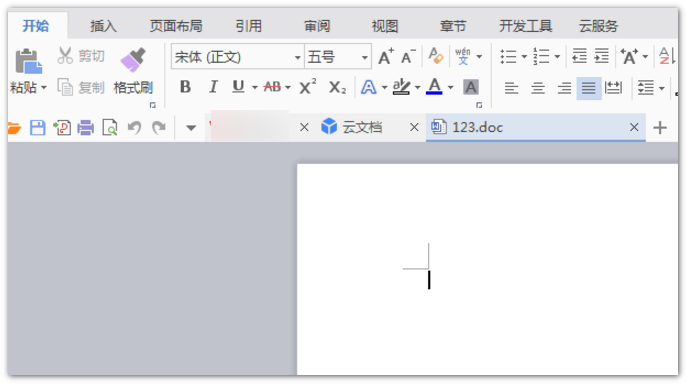Open the numbering style dropdown

point(557,57)
